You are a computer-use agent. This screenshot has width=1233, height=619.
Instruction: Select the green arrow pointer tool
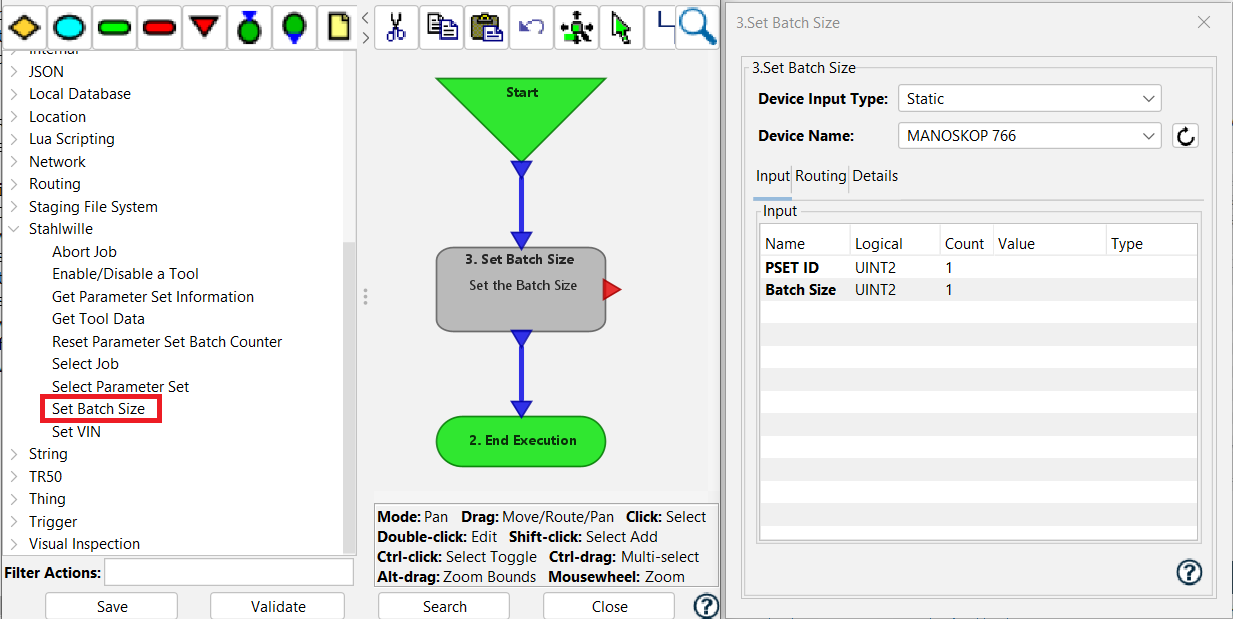[x=621, y=27]
